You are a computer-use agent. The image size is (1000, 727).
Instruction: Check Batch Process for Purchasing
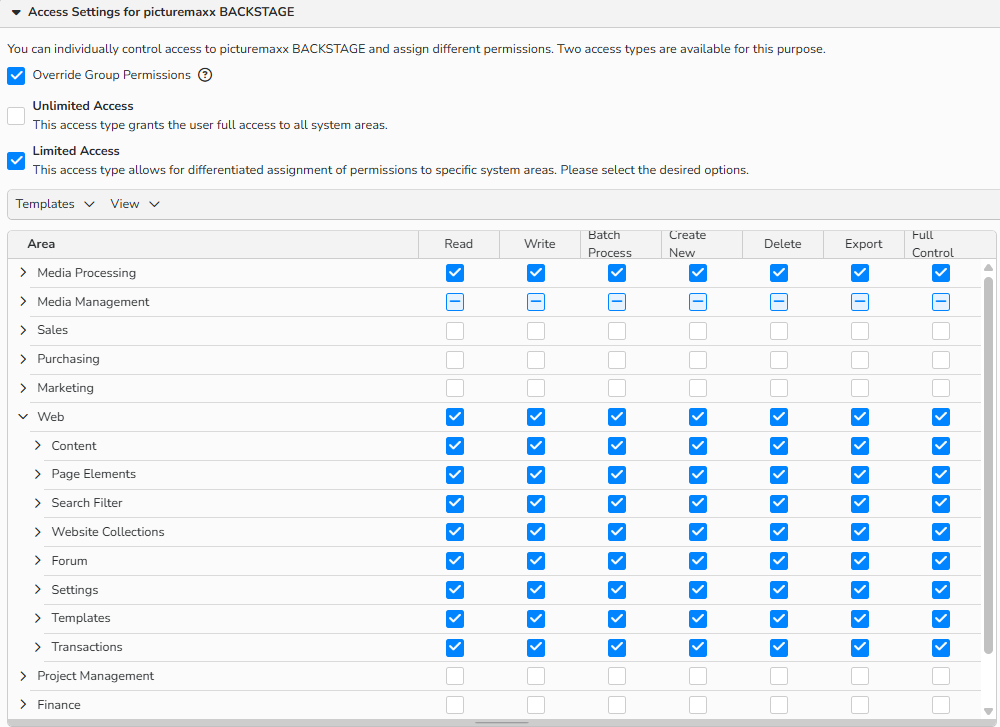617,360
